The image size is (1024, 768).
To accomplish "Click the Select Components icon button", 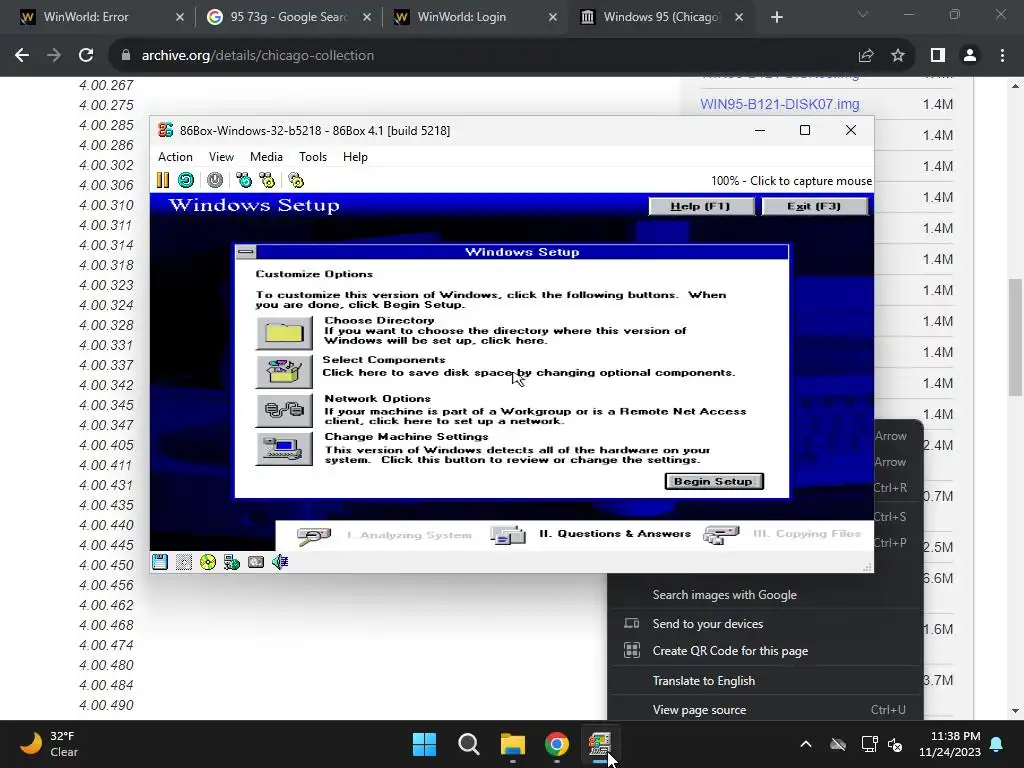I will (284, 372).
